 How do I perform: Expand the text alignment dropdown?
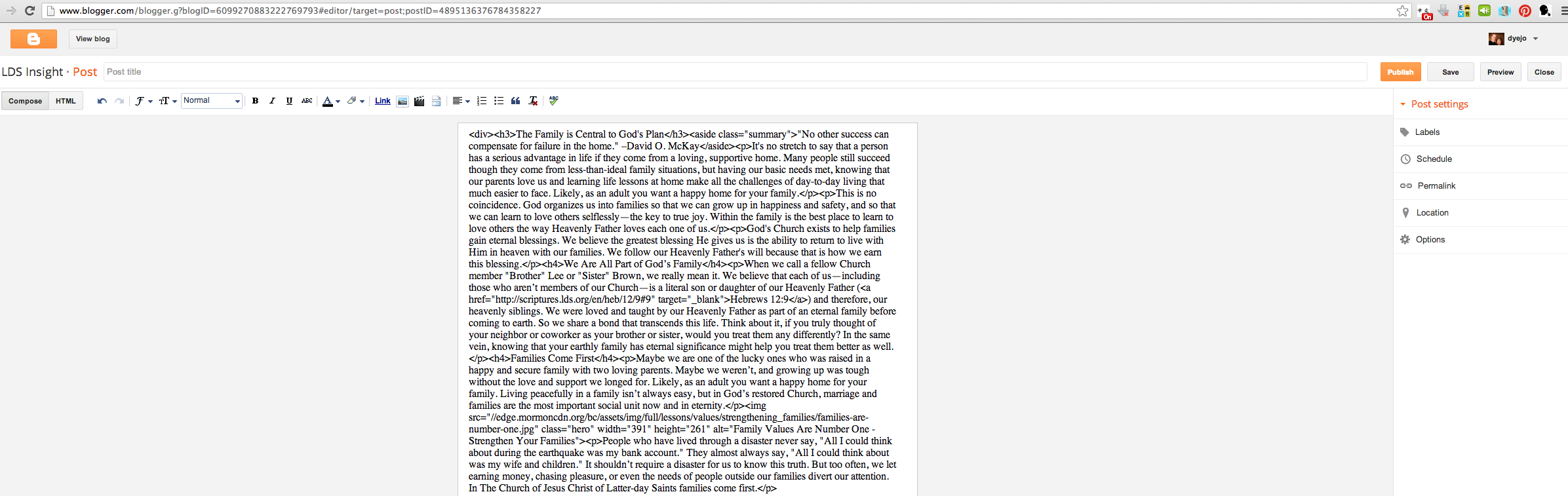tap(461, 101)
